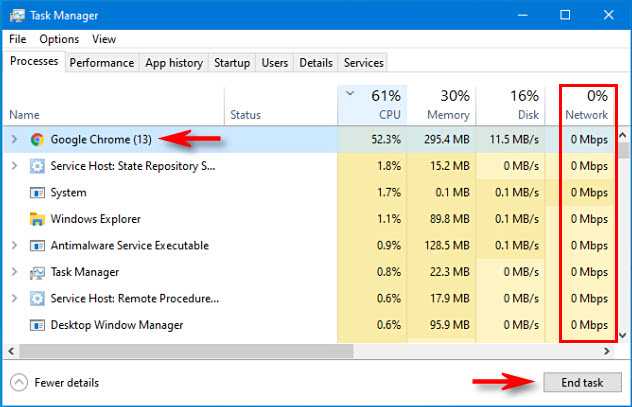Sort by the CPU column header

coord(372,106)
